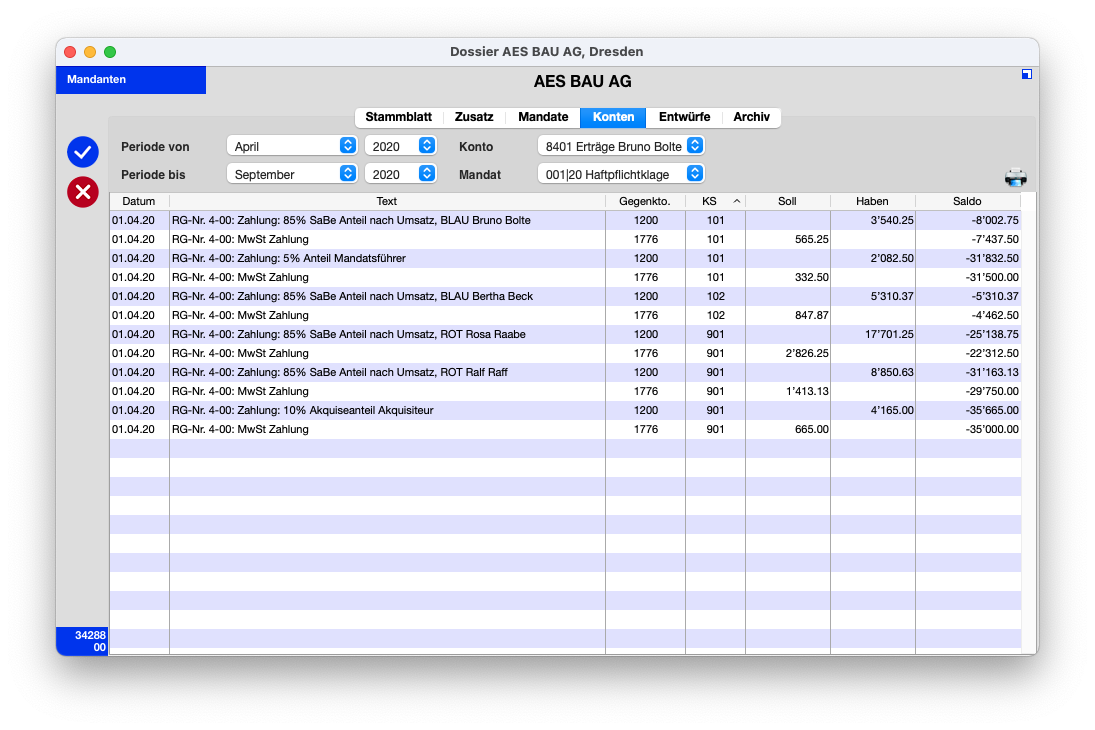Sort by the Text column header

tap(387, 201)
